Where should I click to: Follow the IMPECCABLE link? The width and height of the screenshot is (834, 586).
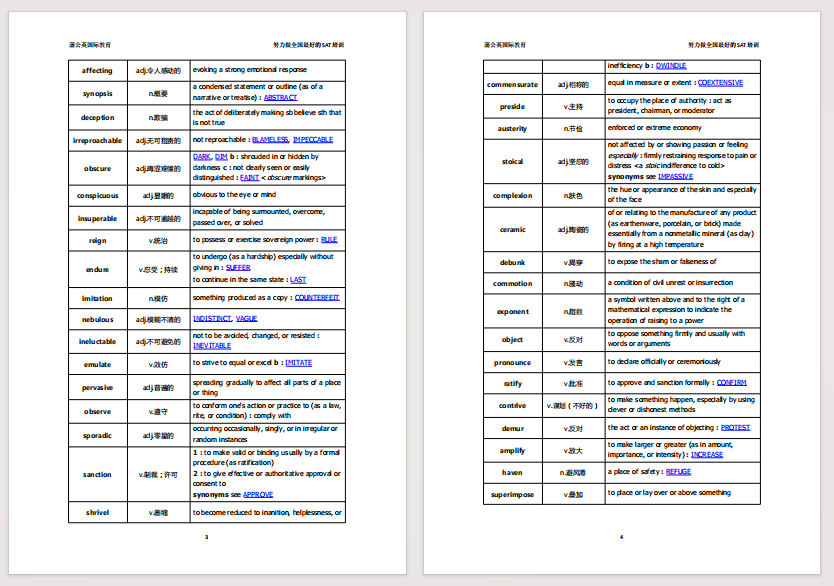(313, 140)
